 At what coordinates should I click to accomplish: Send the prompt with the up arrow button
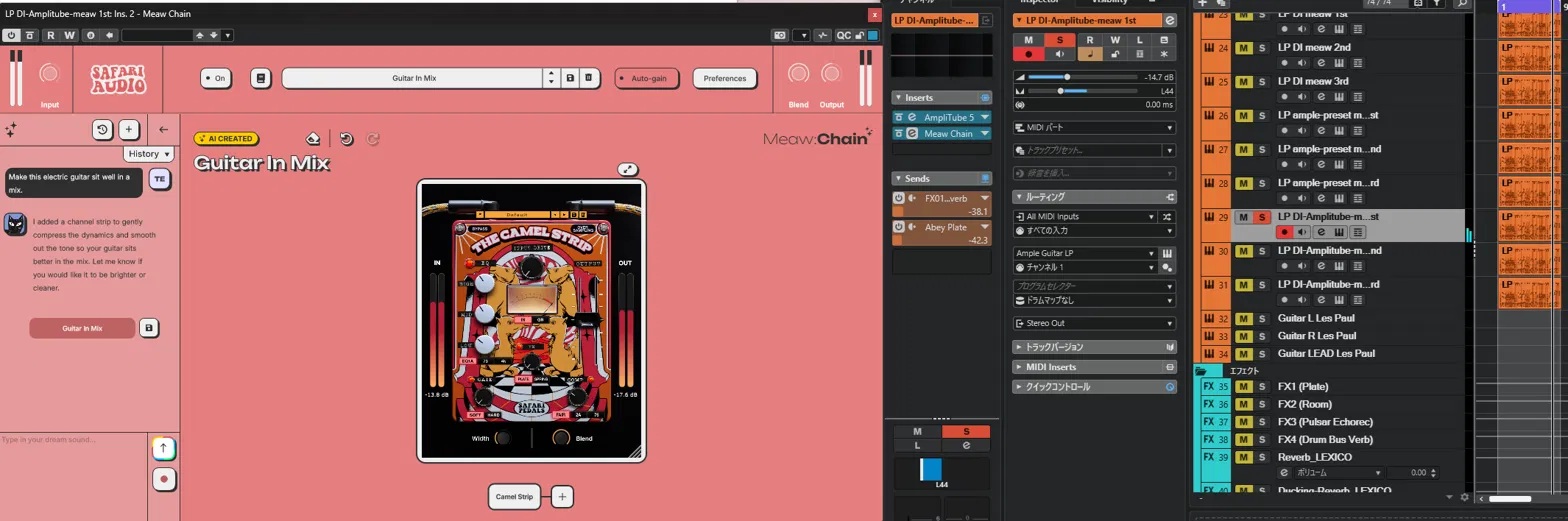(164, 449)
